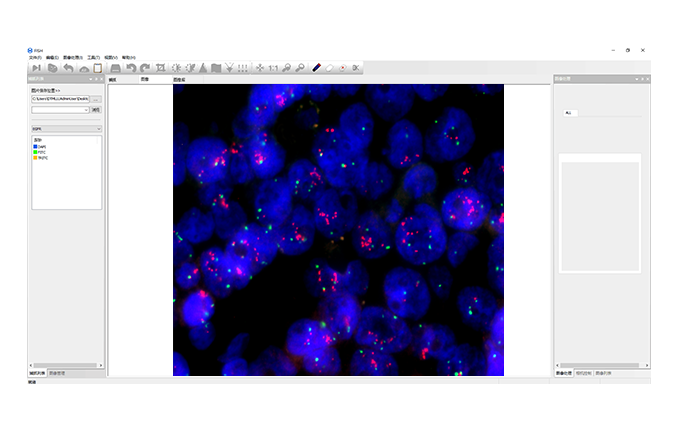
Task: Toggle the FITC channel entry
Action: [x=40, y=152]
